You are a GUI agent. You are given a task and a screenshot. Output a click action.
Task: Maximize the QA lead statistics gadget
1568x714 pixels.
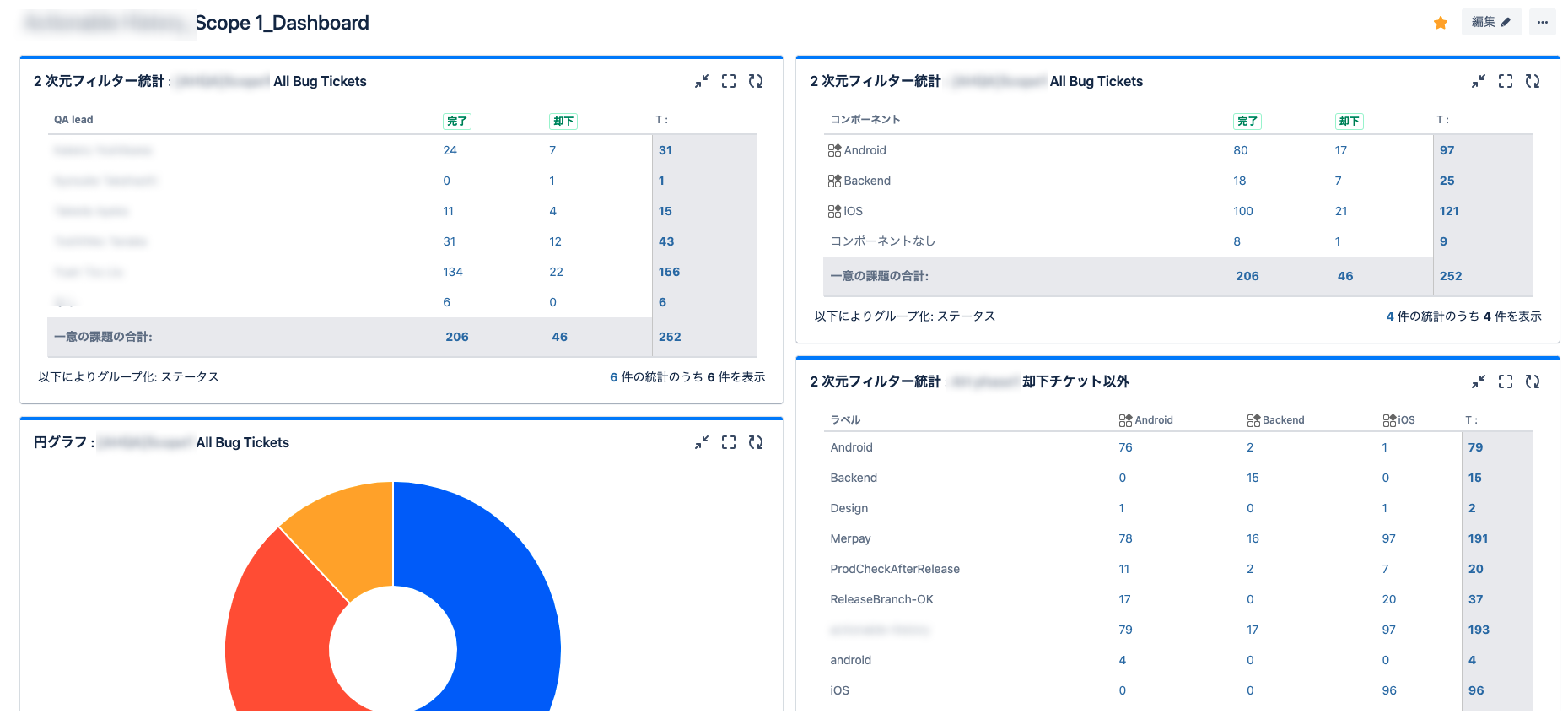(729, 81)
